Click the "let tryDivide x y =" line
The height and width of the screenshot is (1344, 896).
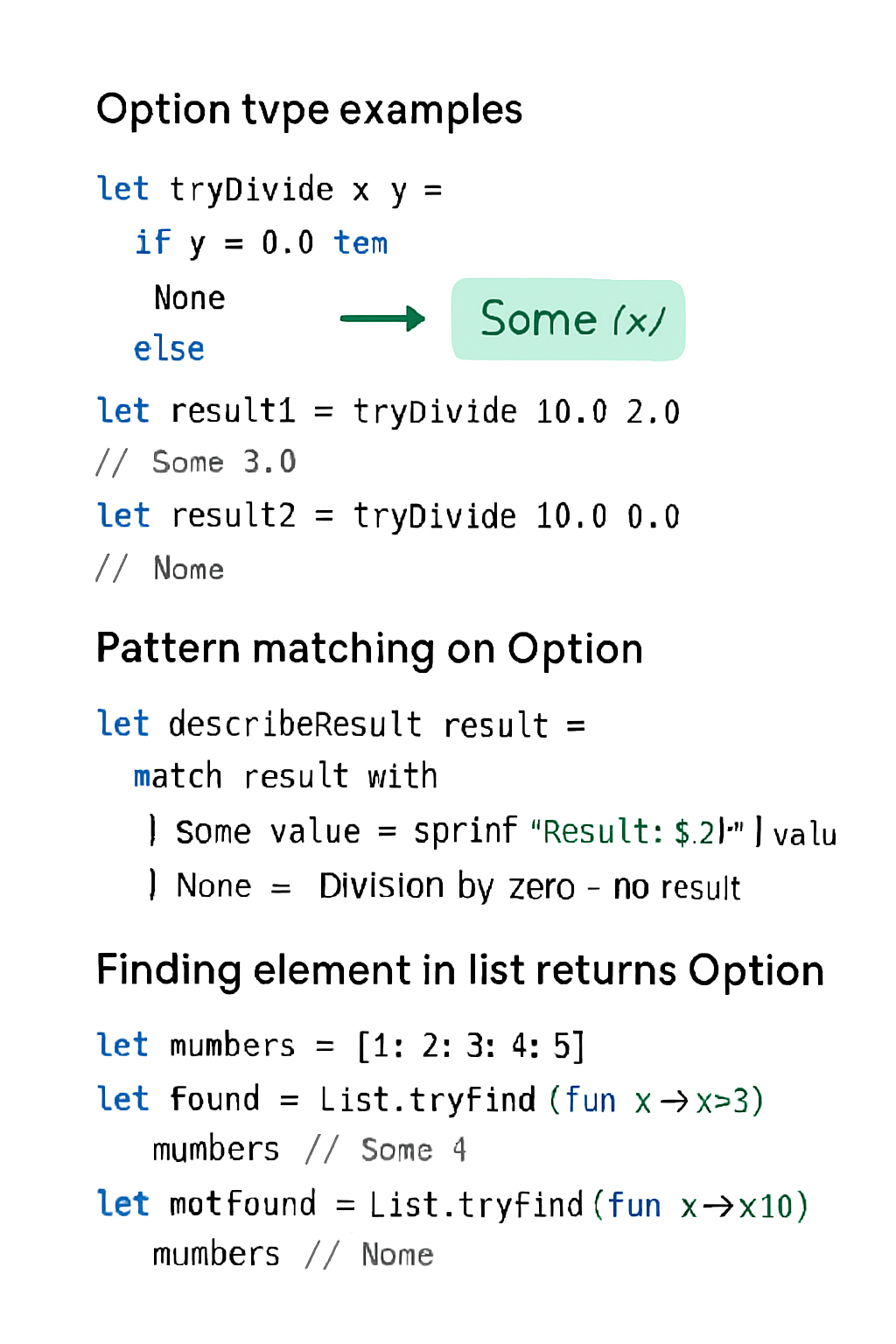coord(269,190)
